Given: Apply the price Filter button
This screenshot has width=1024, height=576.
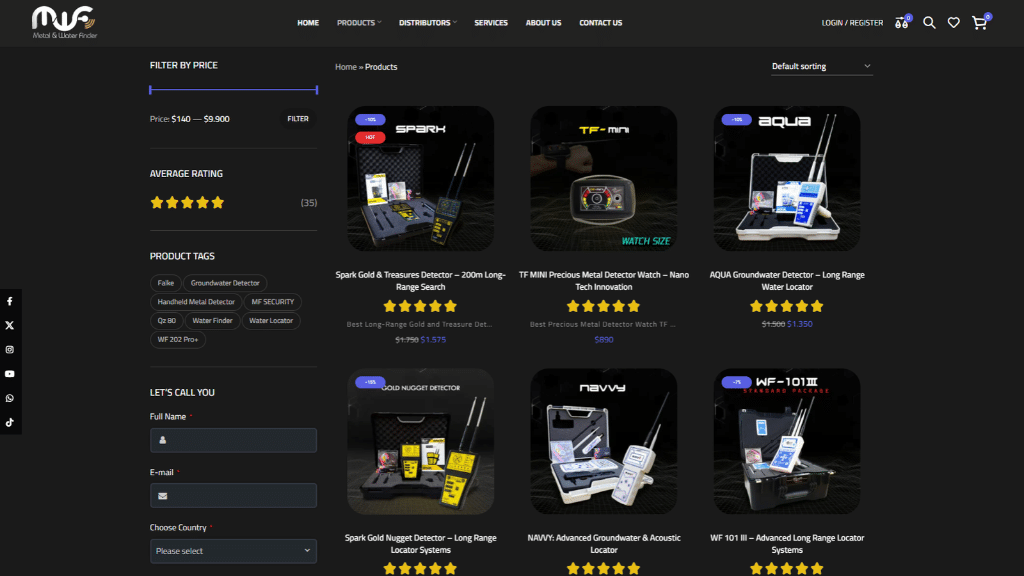Looking at the screenshot, I should [x=298, y=119].
